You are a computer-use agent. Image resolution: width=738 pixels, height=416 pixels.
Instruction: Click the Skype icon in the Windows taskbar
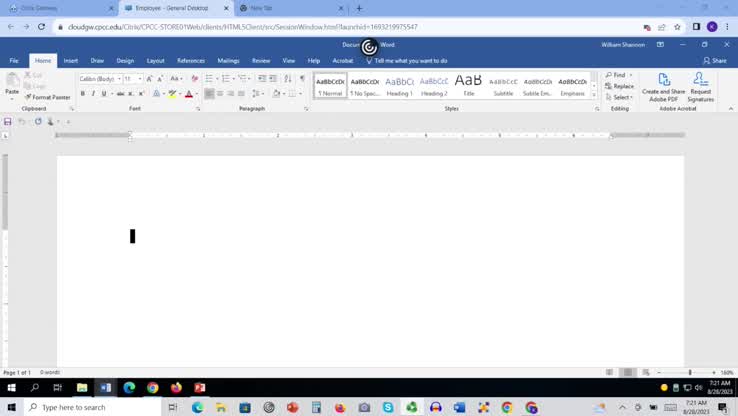(x=388, y=407)
